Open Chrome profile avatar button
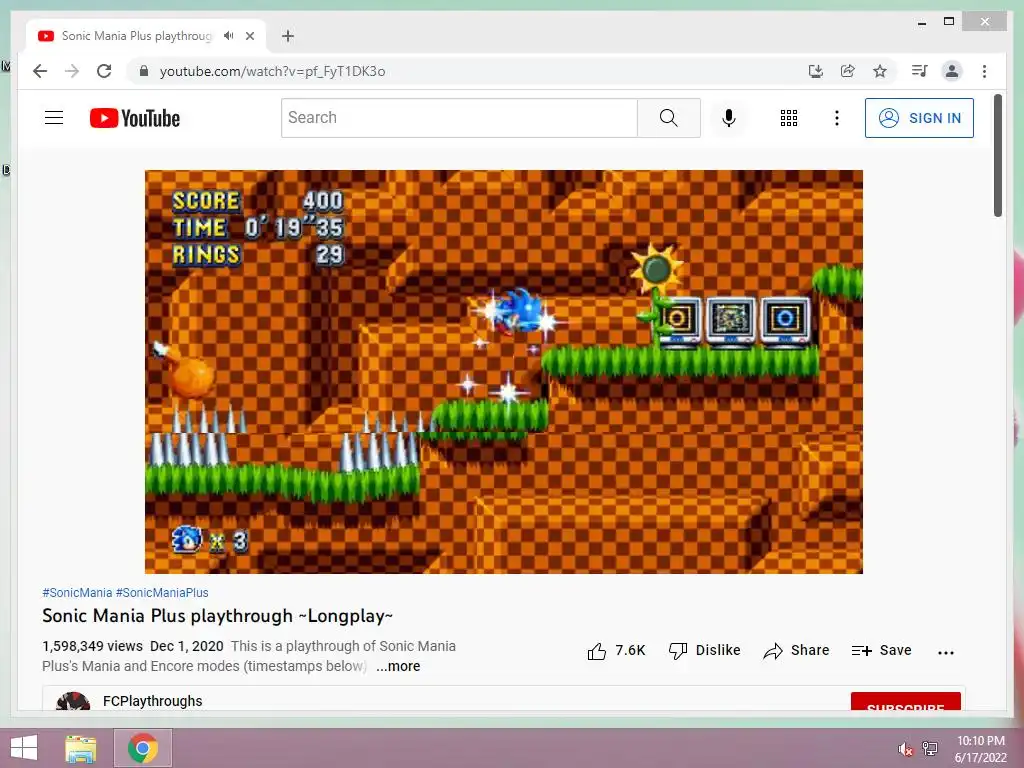The image size is (1024, 768). 952,71
